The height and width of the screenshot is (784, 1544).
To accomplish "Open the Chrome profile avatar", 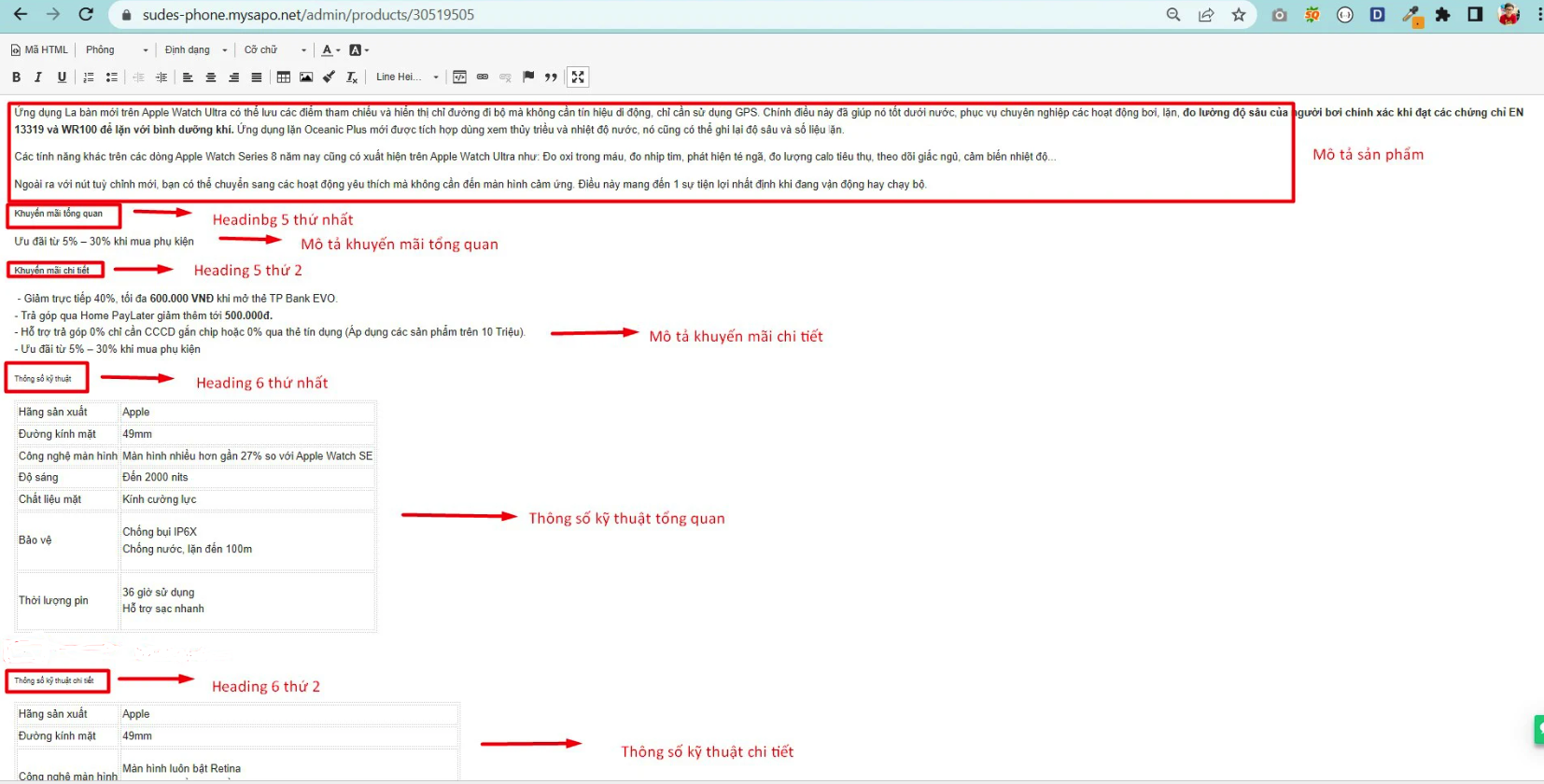I will click(1509, 15).
